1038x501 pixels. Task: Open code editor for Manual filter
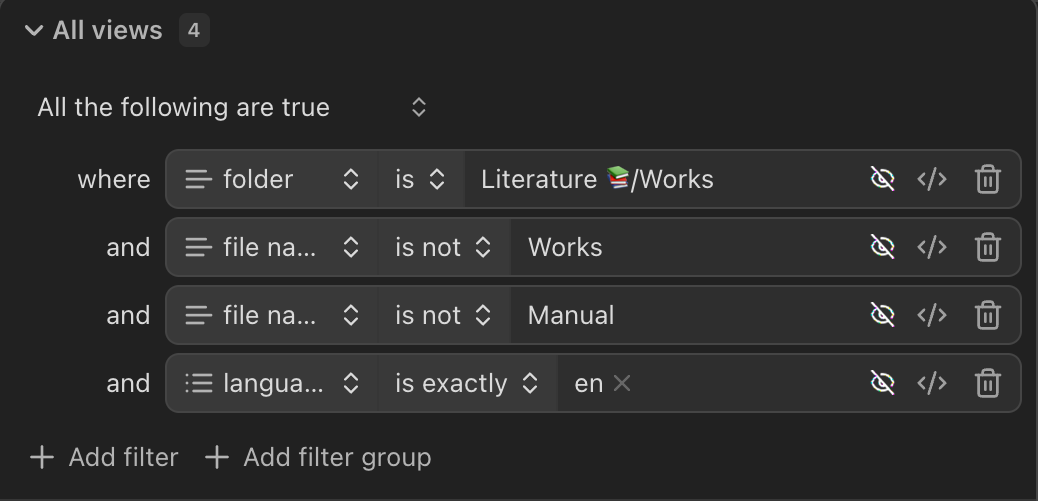tap(932, 316)
